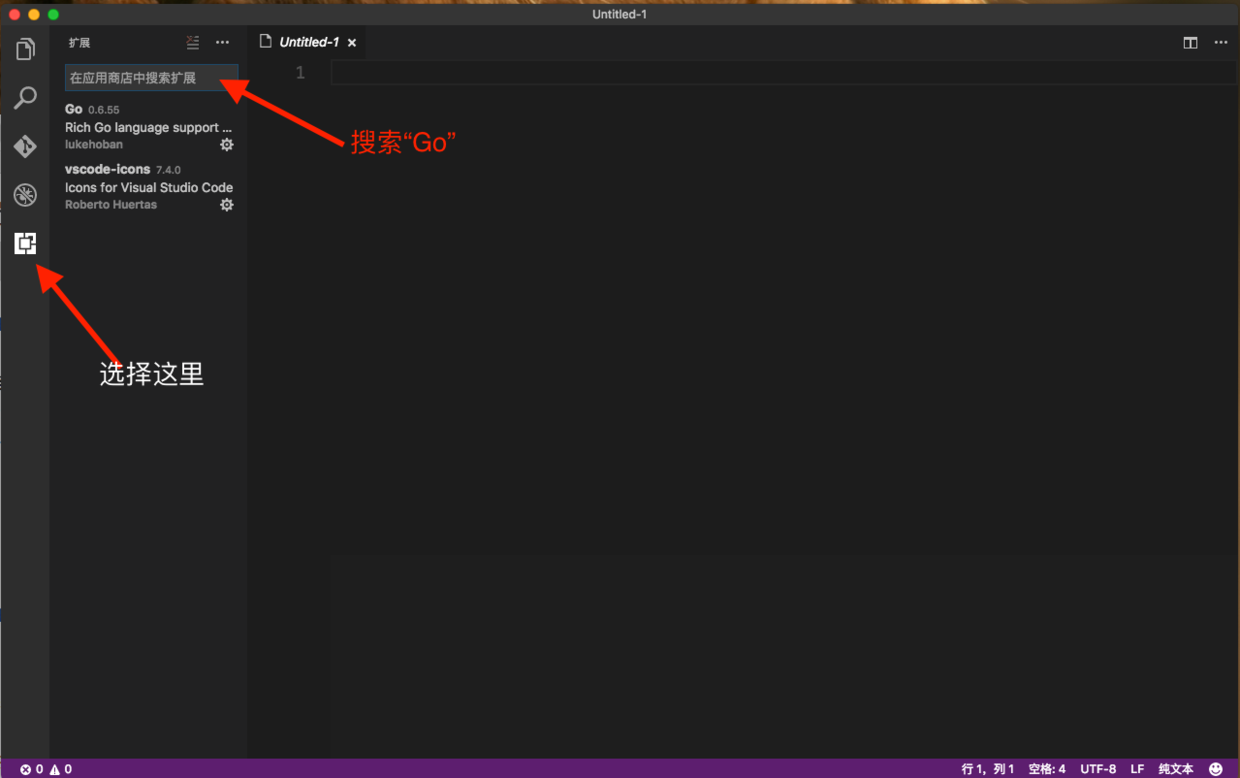Screen dimensions: 1240x778
Task: Open the Explorer files icon
Action: [25, 49]
